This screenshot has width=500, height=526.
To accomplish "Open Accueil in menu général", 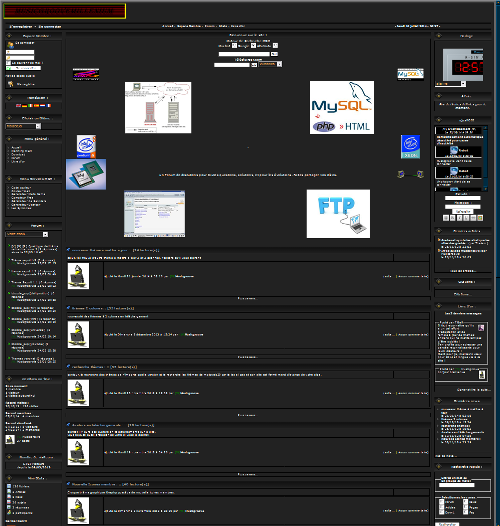I will coord(16,147).
